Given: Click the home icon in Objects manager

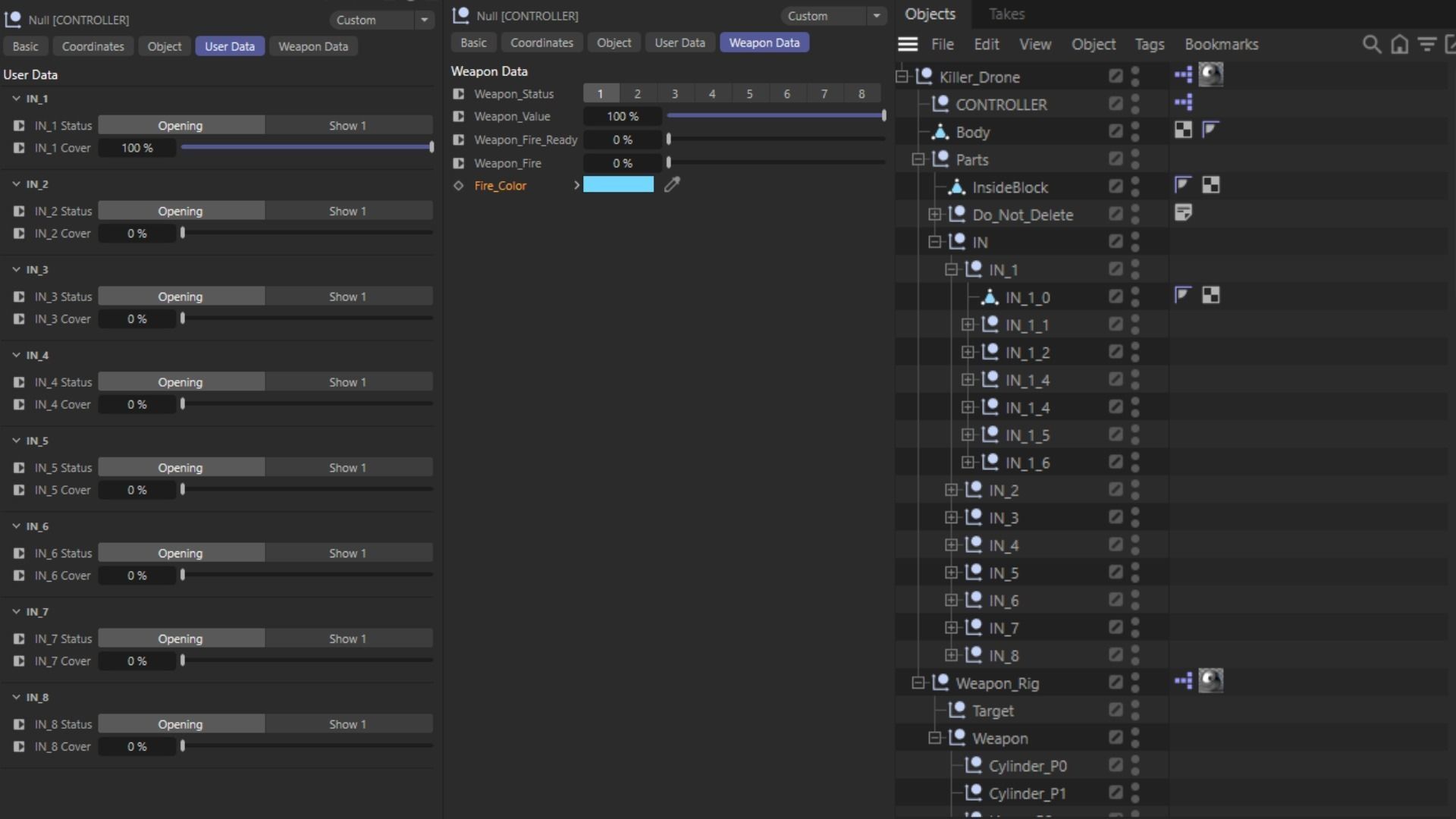Looking at the screenshot, I should 1399,45.
